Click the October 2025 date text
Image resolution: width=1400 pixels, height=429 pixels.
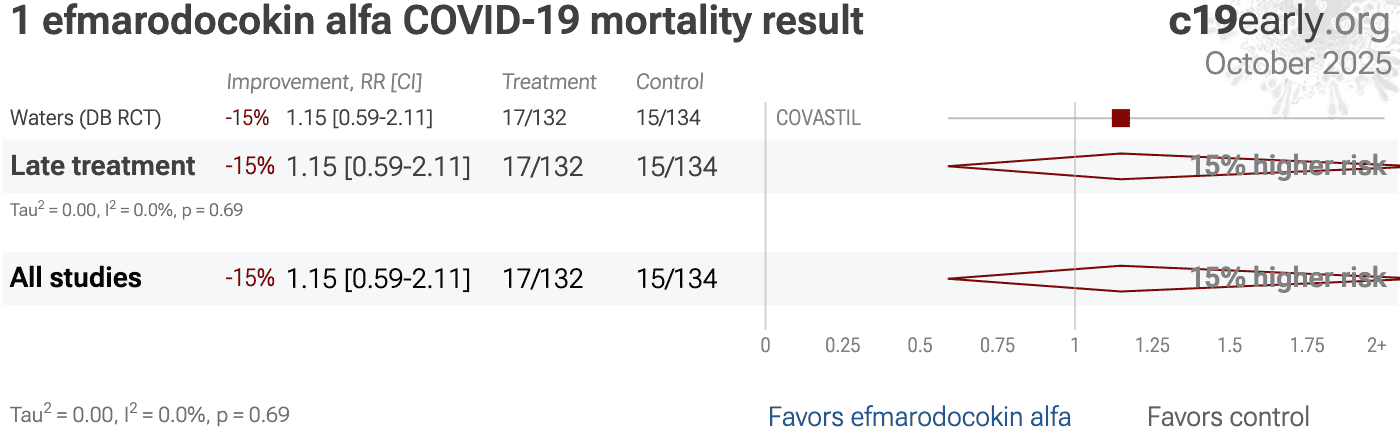[1298, 63]
